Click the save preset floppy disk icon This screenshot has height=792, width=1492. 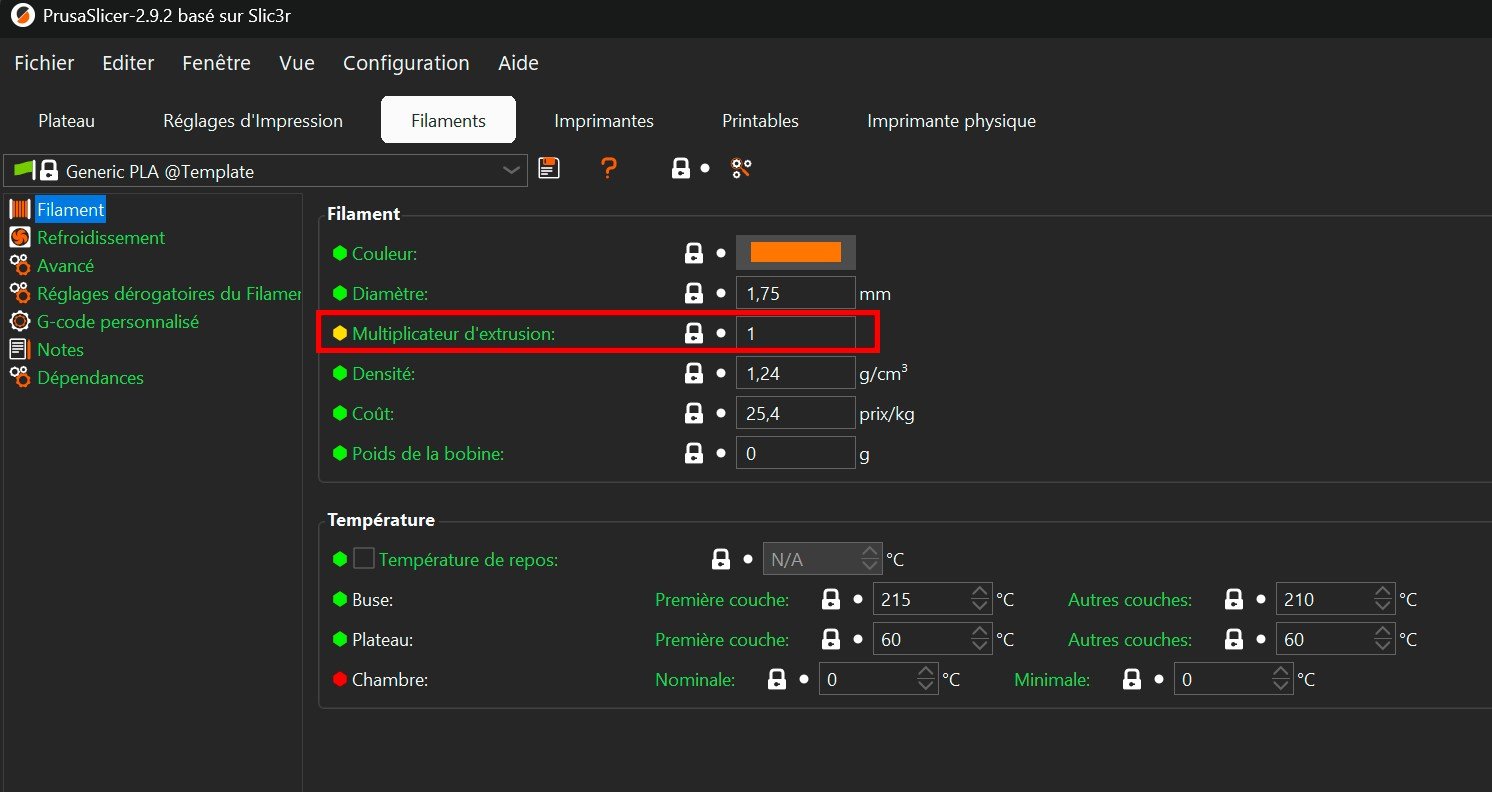548,168
